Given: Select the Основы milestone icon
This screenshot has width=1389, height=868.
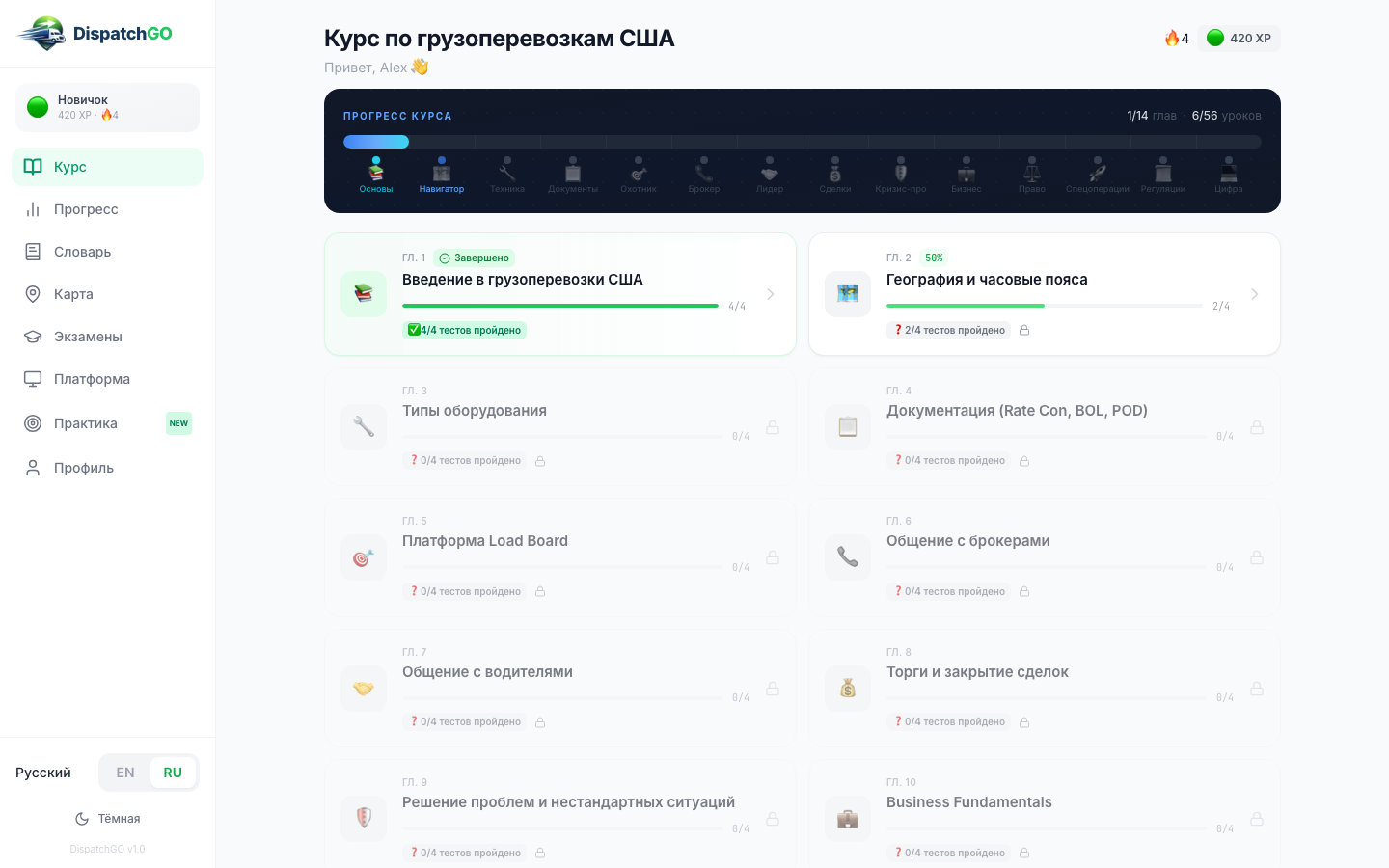Looking at the screenshot, I should click(x=376, y=176).
